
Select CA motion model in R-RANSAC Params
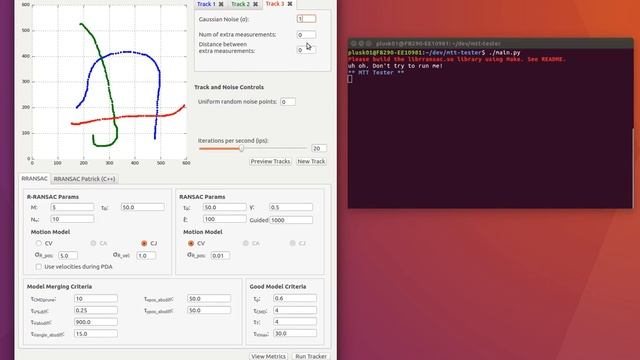point(93,243)
